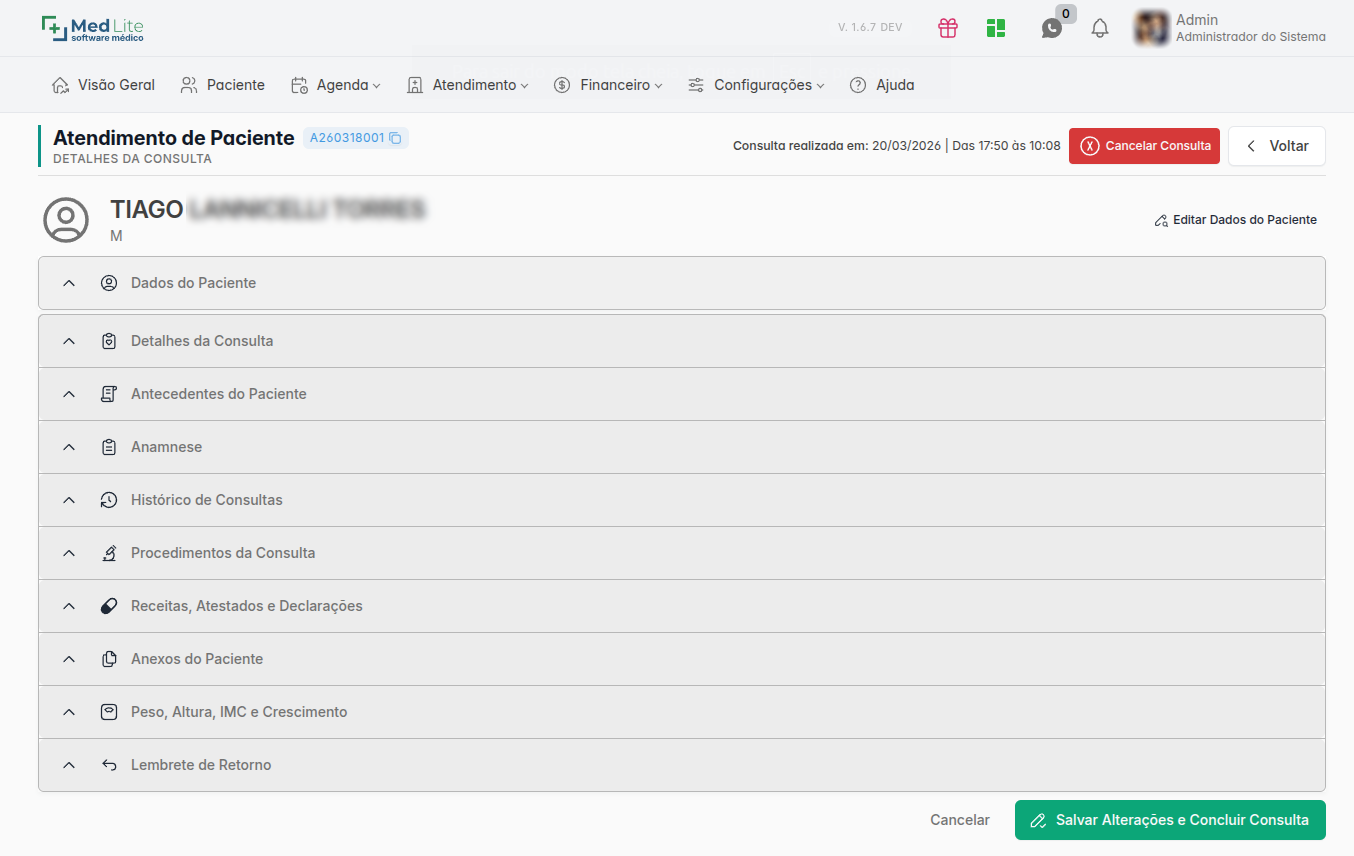The image size is (1354, 856).
Task: Expand Receitas, Atestados e Declarações section
Action: click(x=682, y=606)
